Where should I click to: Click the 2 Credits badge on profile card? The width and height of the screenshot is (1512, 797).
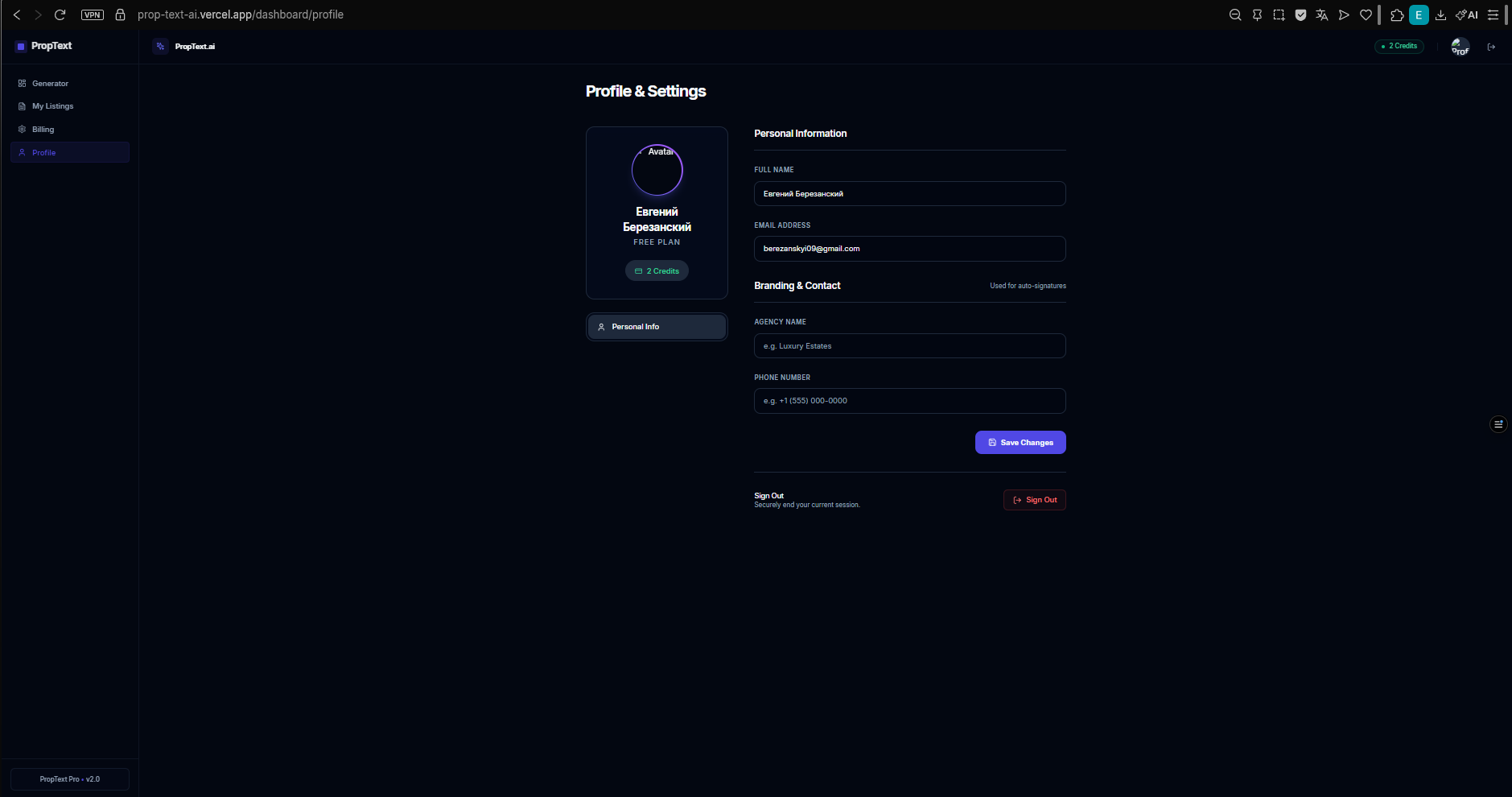click(x=657, y=270)
